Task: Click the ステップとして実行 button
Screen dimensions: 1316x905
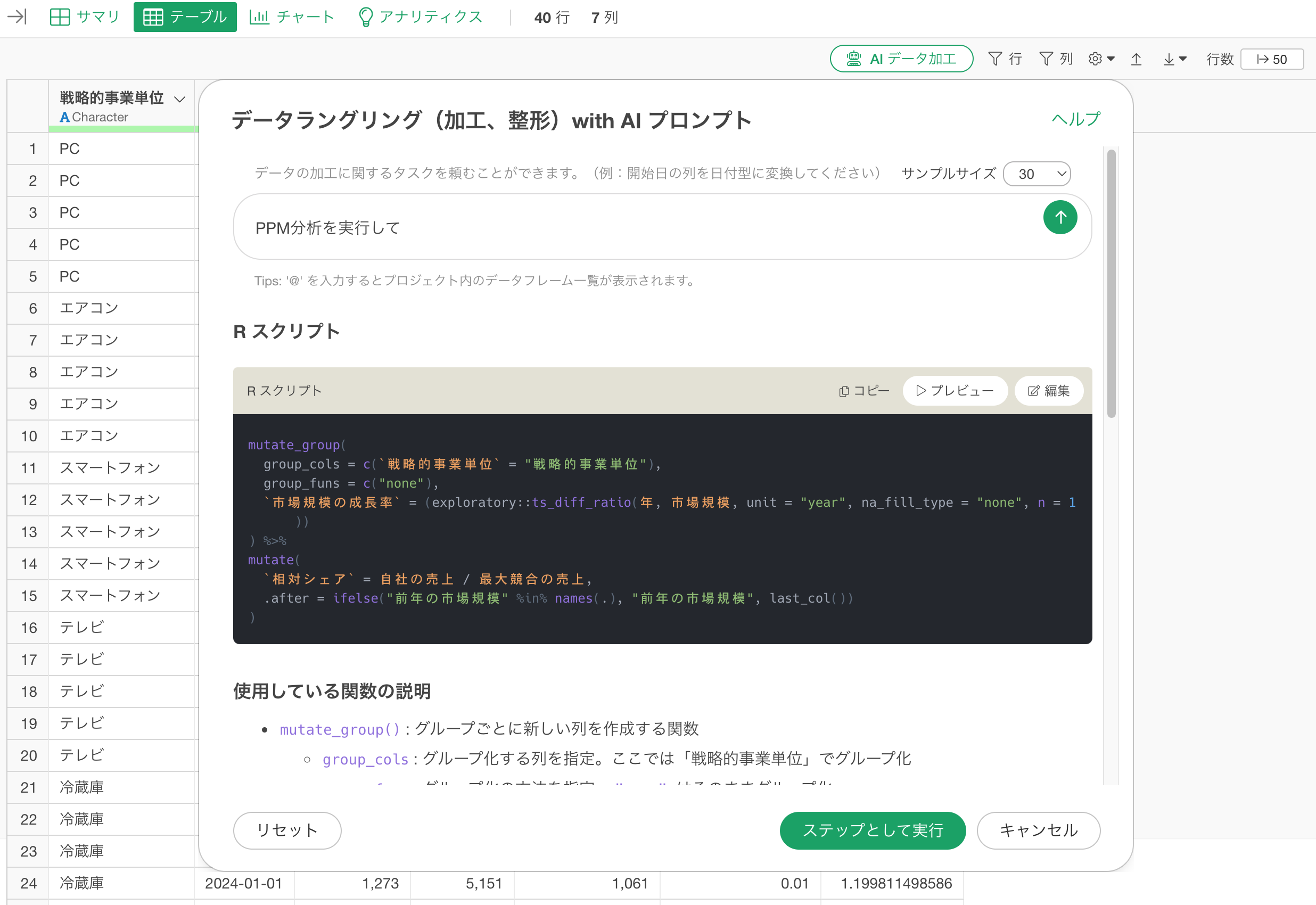Action: point(872,830)
